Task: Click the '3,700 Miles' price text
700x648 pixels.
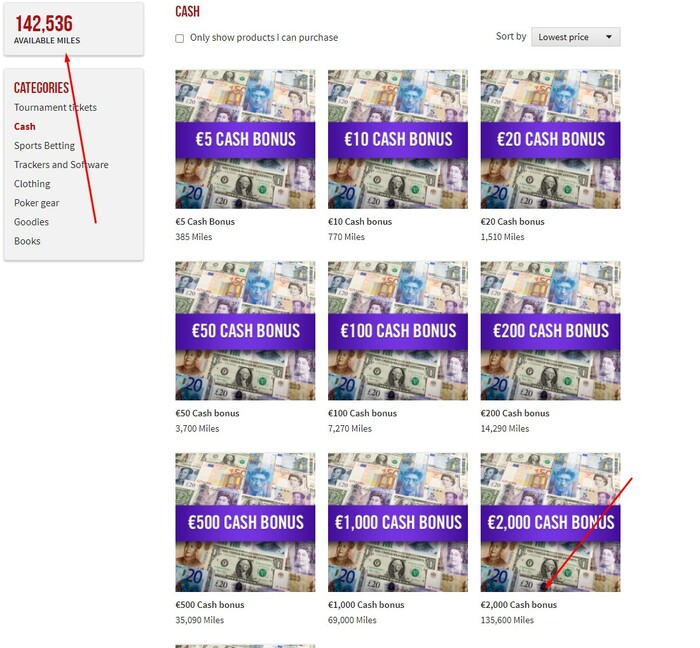Action: [x=197, y=429]
